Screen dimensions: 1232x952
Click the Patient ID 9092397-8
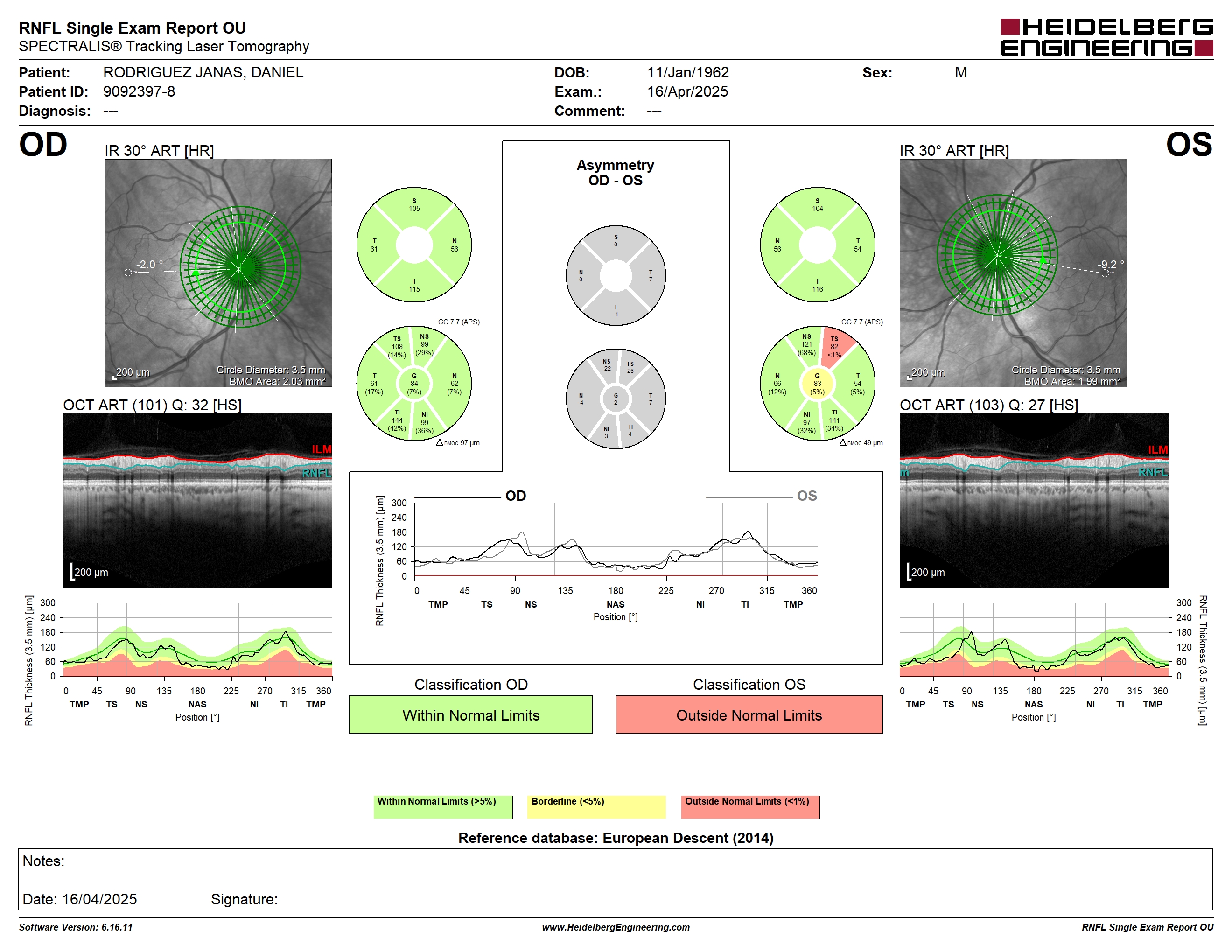click(139, 91)
